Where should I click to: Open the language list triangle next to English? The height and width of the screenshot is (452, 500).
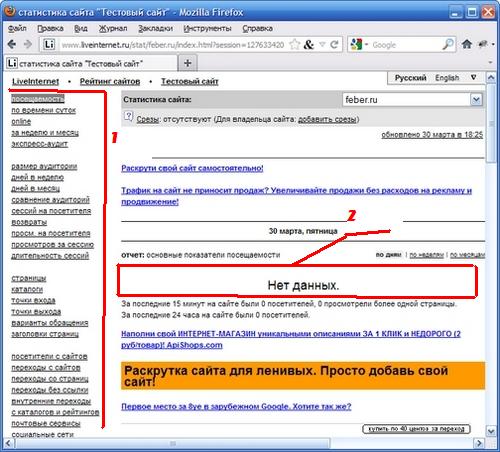point(473,77)
